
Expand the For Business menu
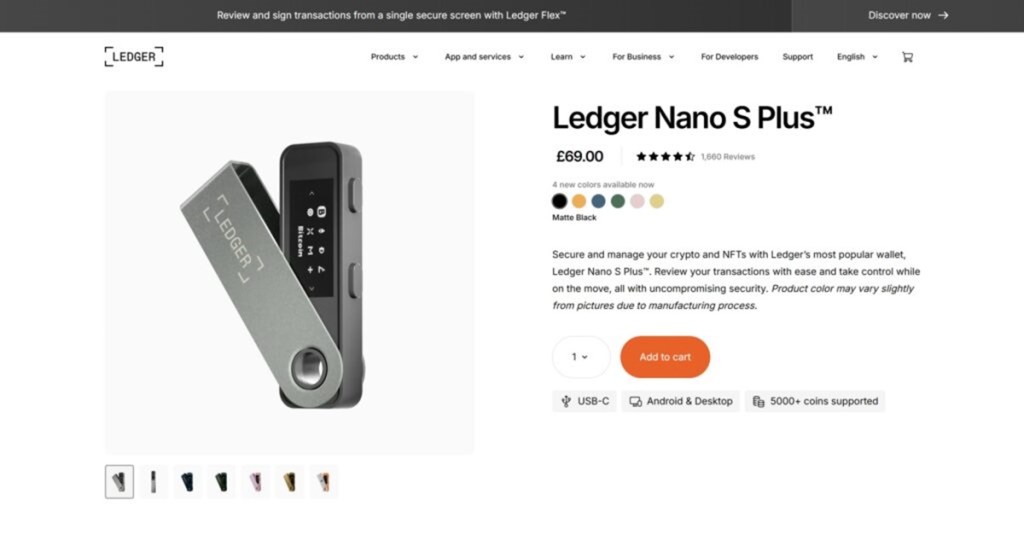[x=643, y=57]
